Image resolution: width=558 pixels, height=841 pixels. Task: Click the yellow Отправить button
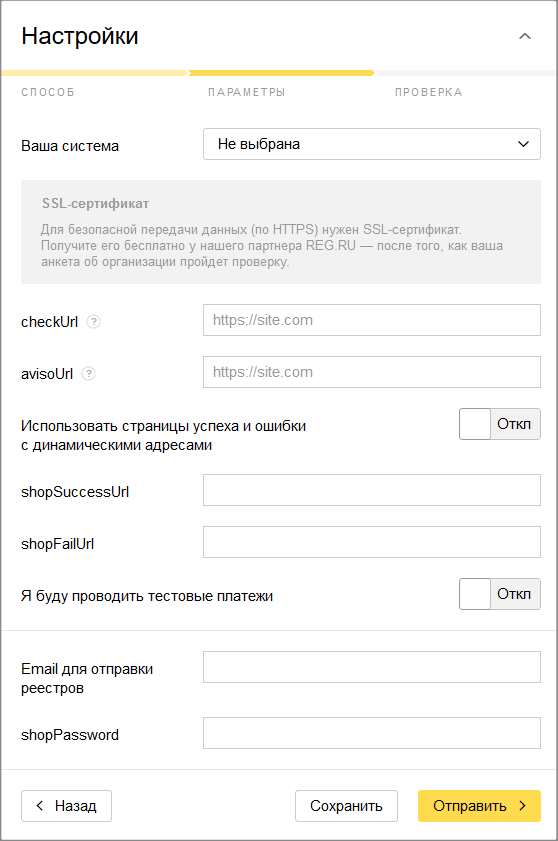479,806
